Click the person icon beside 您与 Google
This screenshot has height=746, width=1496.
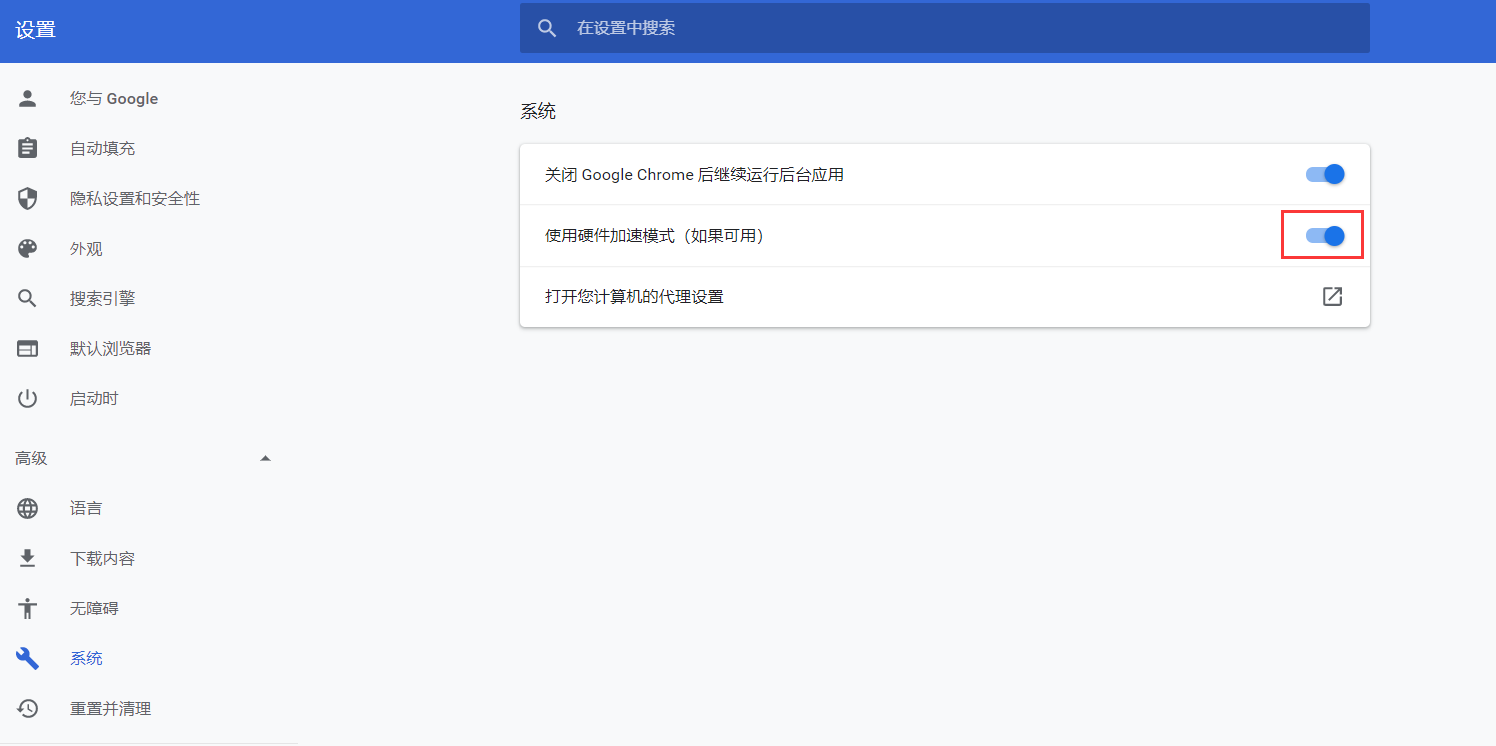coord(28,98)
